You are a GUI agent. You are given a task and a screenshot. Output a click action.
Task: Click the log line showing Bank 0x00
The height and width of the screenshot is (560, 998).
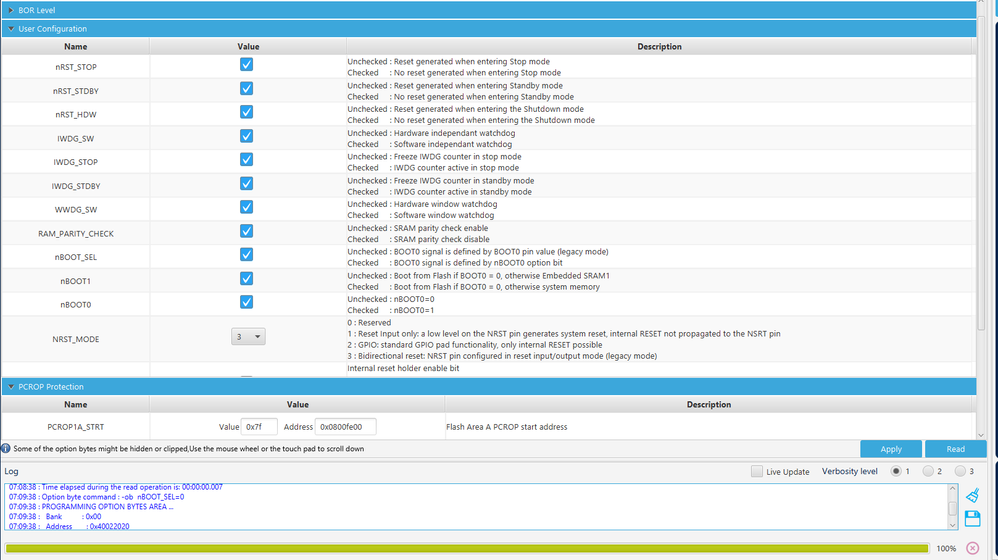[x=55, y=517]
